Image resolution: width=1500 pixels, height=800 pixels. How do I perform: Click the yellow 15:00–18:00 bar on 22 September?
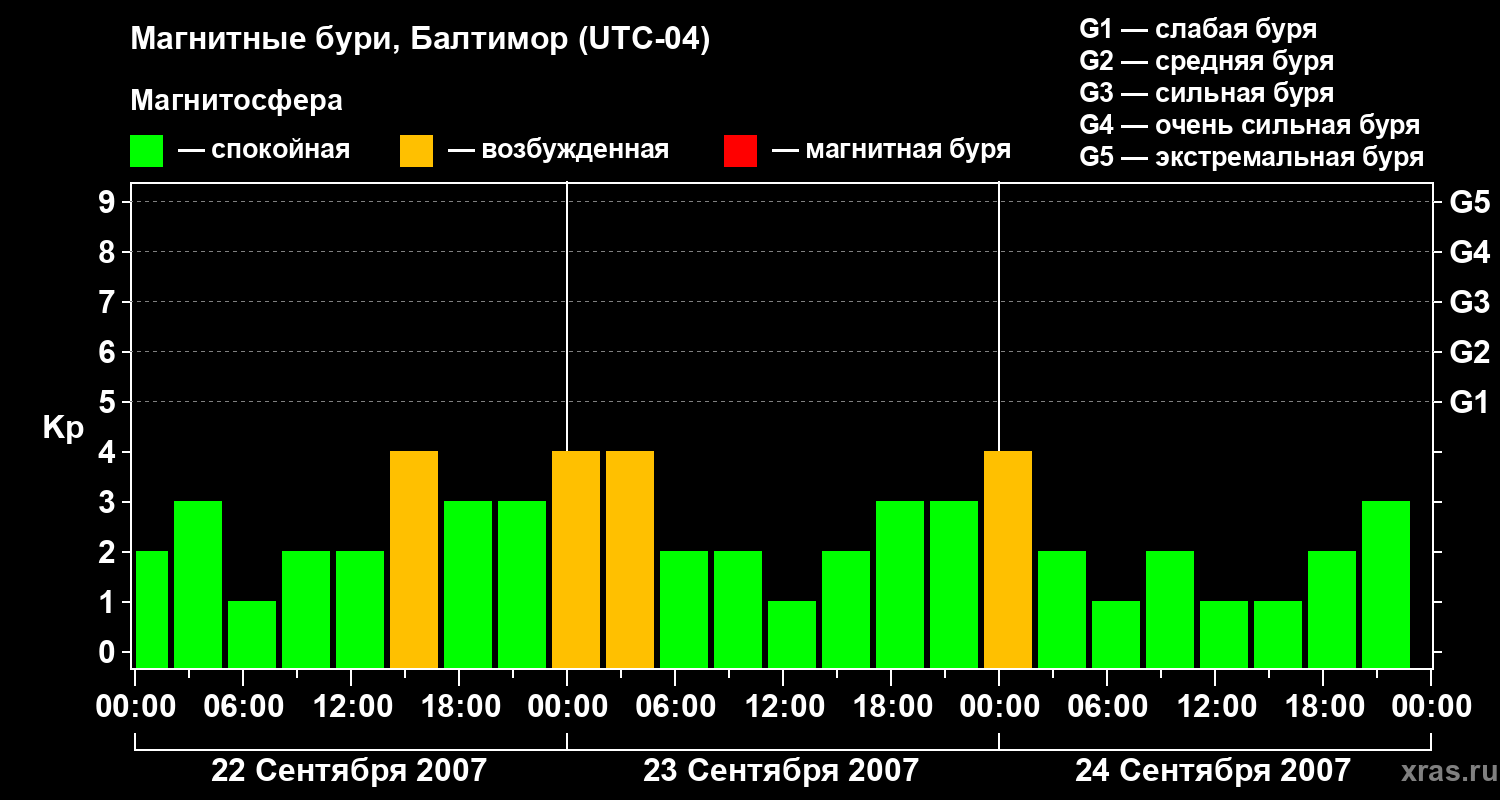pyautogui.click(x=414, y=559)
